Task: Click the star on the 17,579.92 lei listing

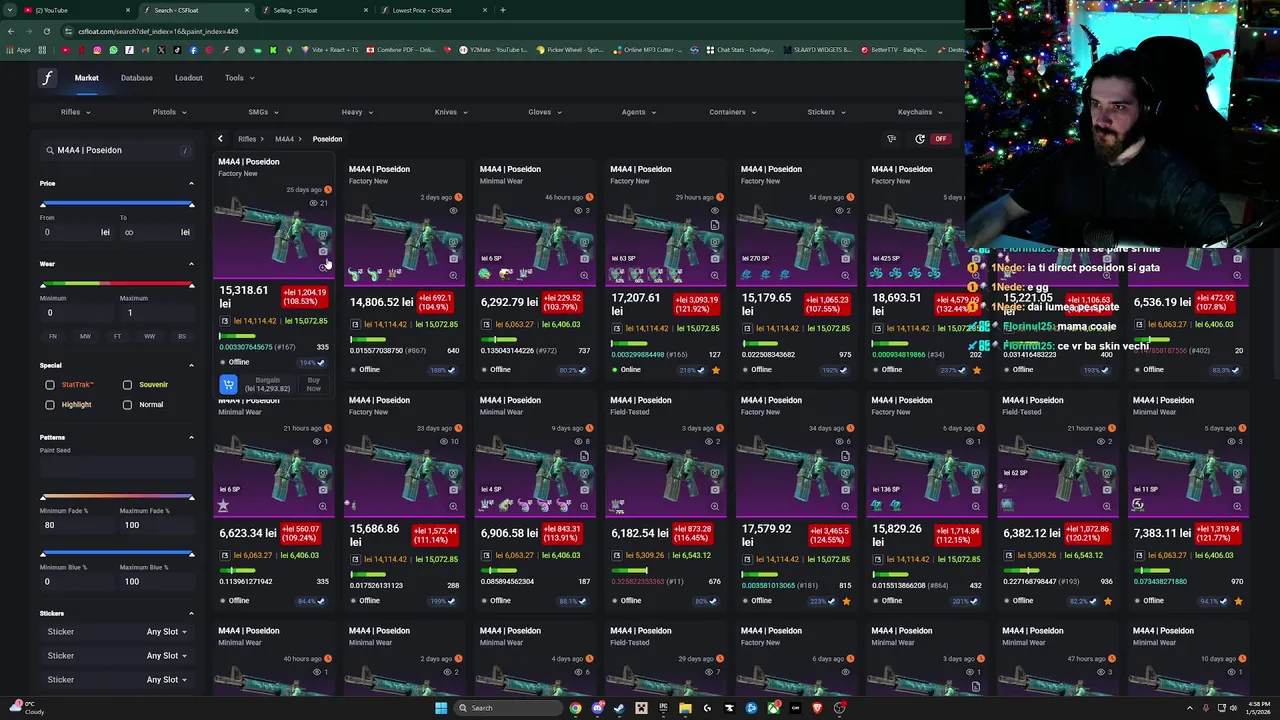Action: (846, 601)
